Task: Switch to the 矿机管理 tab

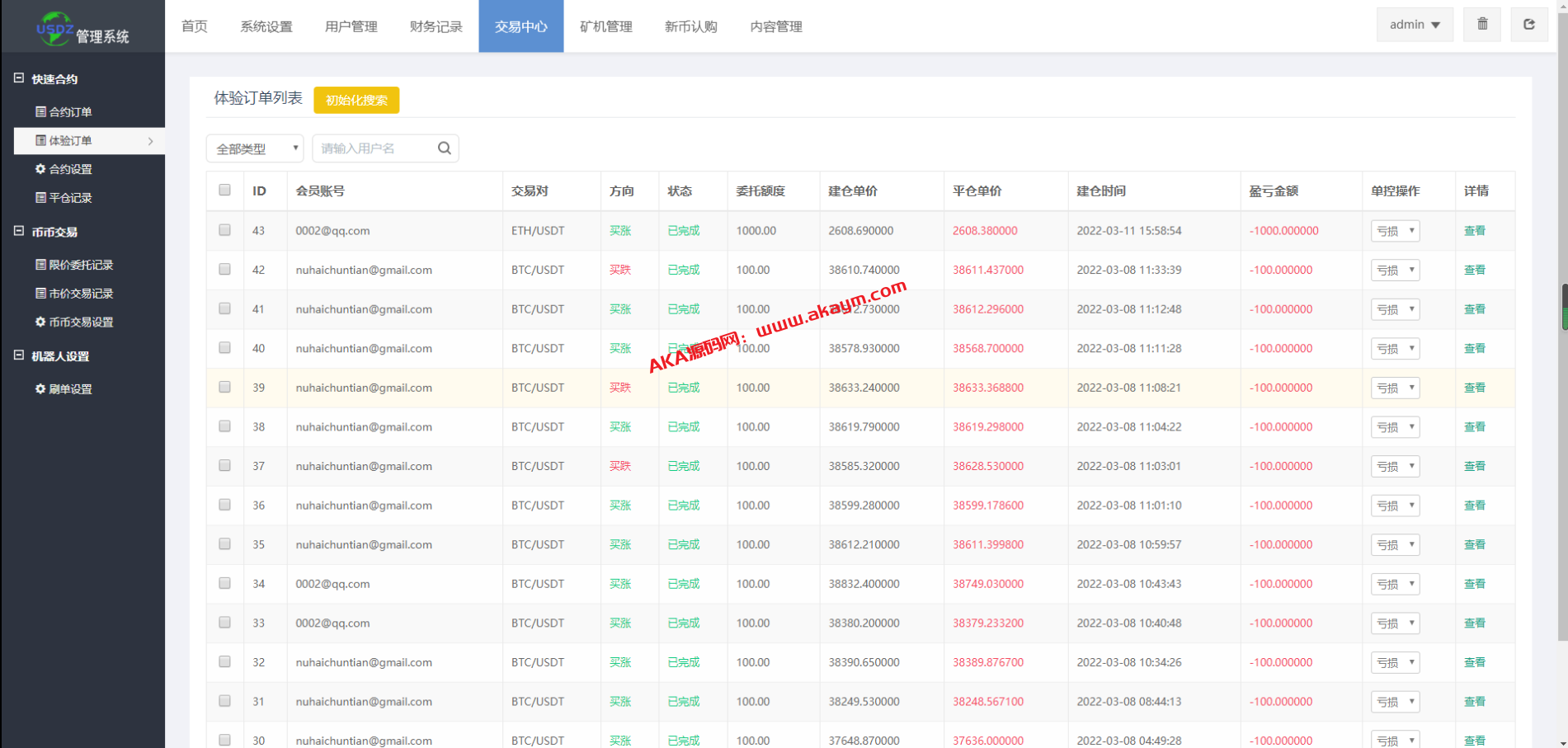Action: (605, 26)
